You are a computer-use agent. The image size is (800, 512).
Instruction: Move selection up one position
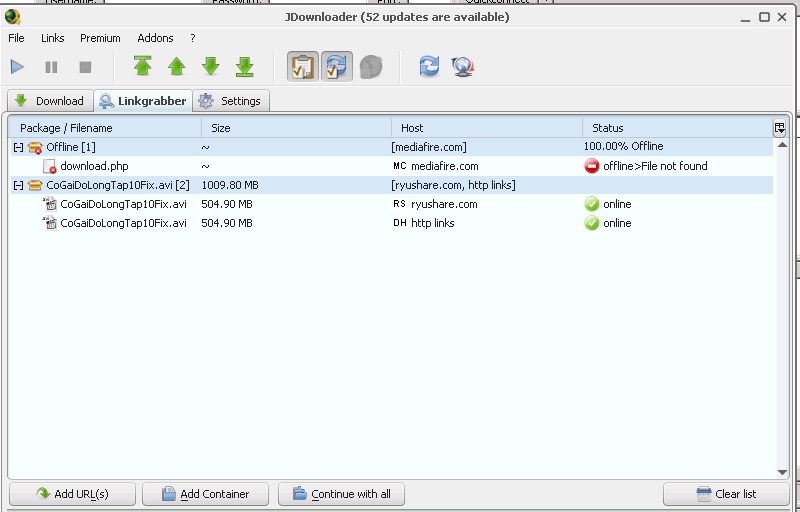177,66
